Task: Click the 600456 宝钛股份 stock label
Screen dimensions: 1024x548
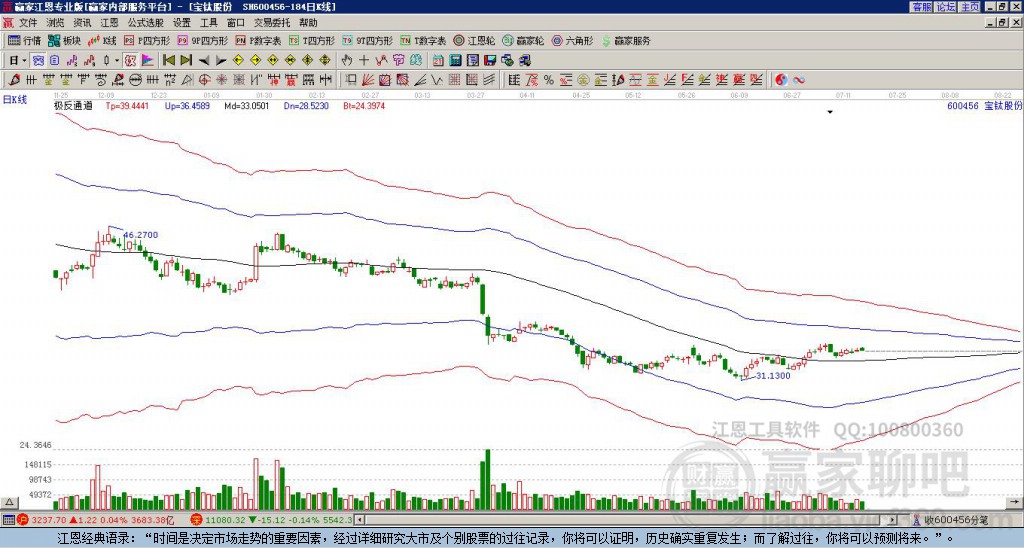Action: pyautogui.click(x=984, y=105)
